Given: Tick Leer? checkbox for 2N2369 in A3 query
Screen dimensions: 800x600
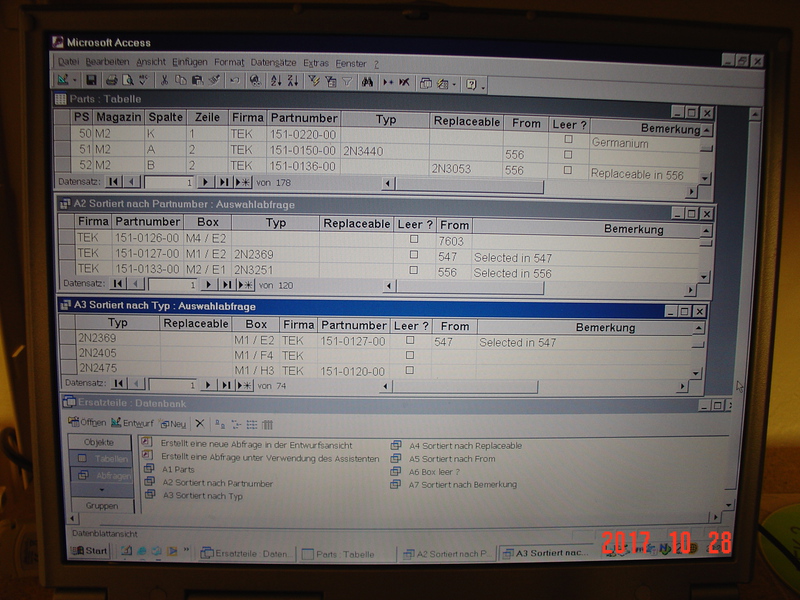Looking at the screenshot, I should [x=409, y=341].
